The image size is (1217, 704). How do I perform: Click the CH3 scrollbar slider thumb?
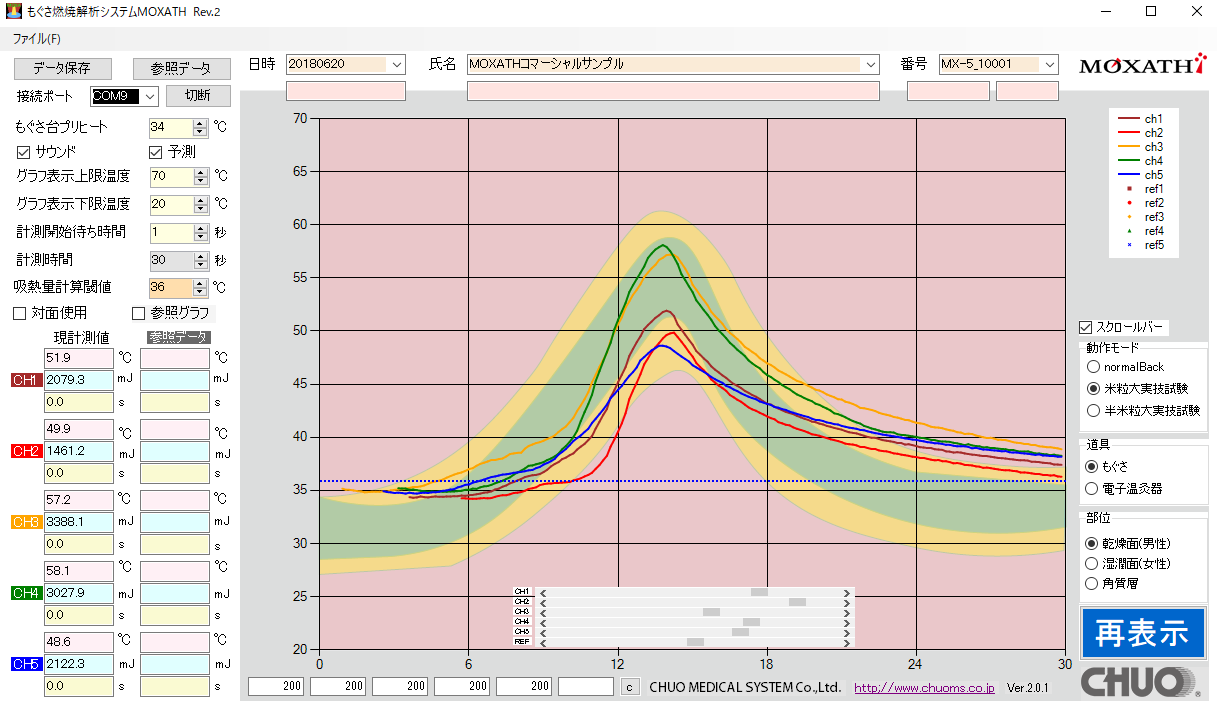[x=711, y=612]
